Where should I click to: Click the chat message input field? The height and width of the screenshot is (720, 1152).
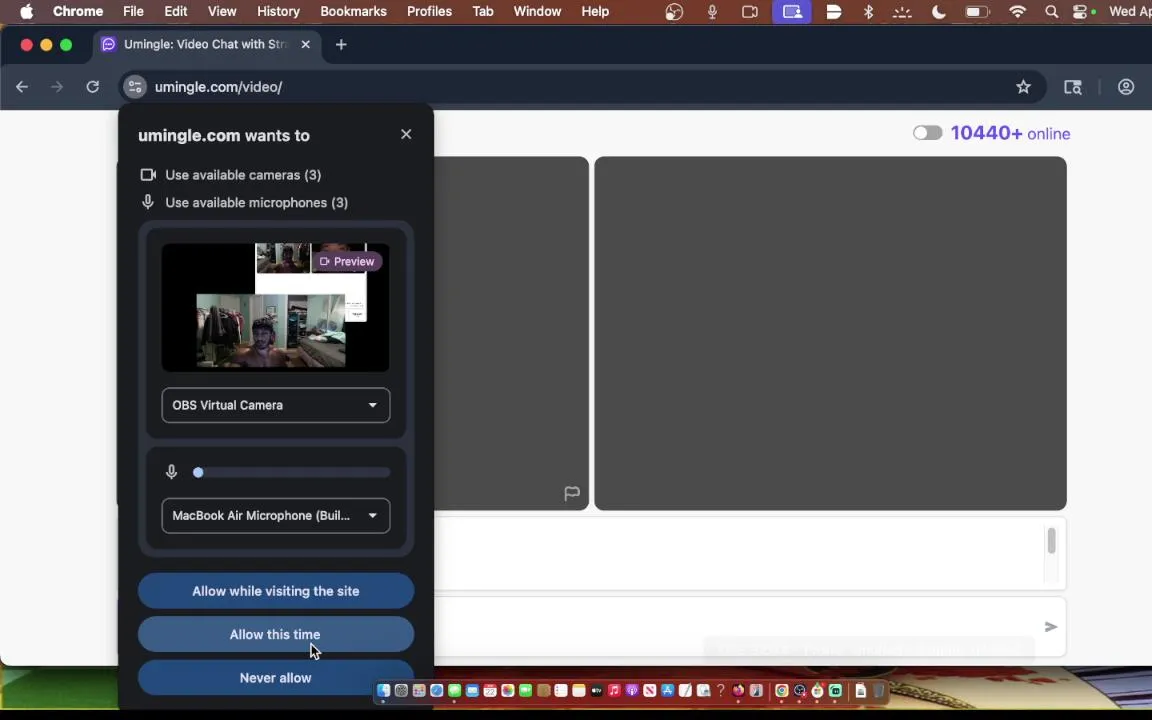coord(735,627)
